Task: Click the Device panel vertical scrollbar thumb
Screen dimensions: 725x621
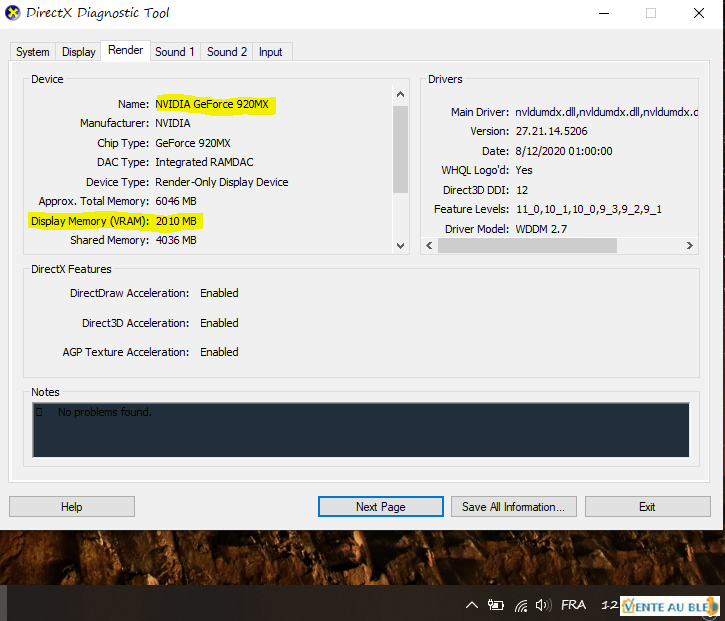Action: click(x=400, y=149)
